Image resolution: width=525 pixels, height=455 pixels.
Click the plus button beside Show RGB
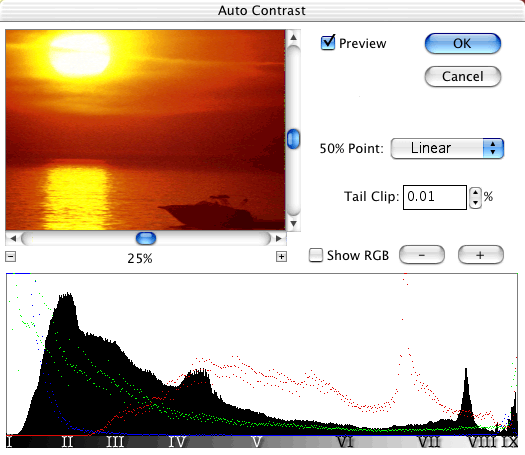pos(480,255)
